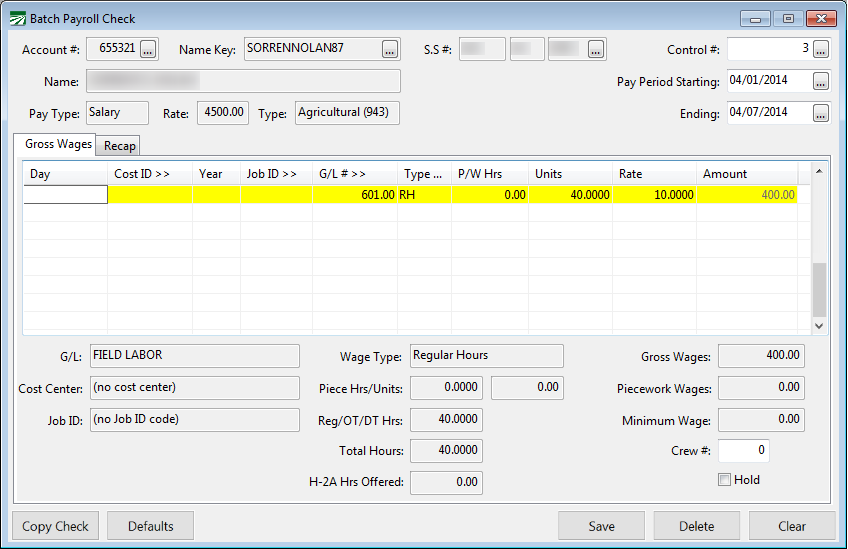
Task: Click the Pay Type field Salary
Action: tap(117, 113)
